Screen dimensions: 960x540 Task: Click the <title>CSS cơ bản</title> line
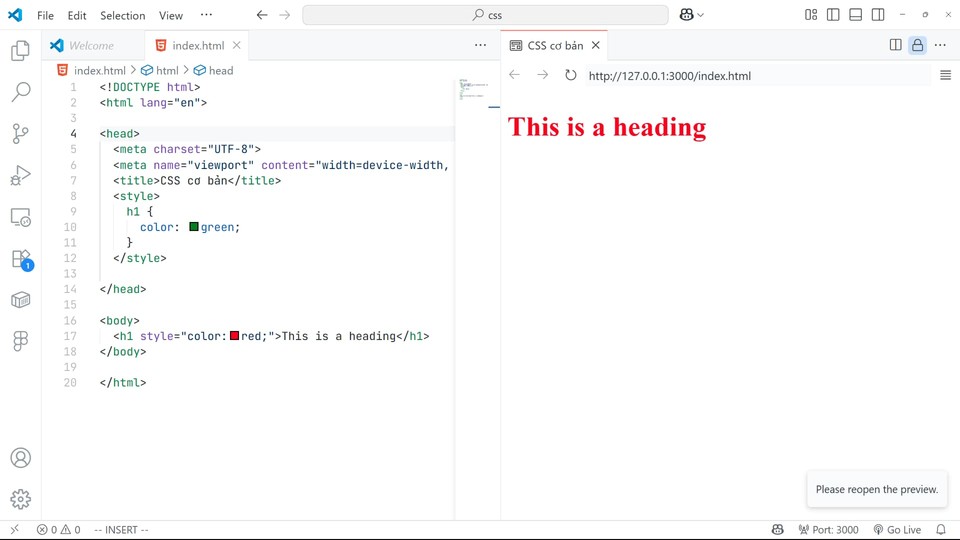[x=197, y=181]
